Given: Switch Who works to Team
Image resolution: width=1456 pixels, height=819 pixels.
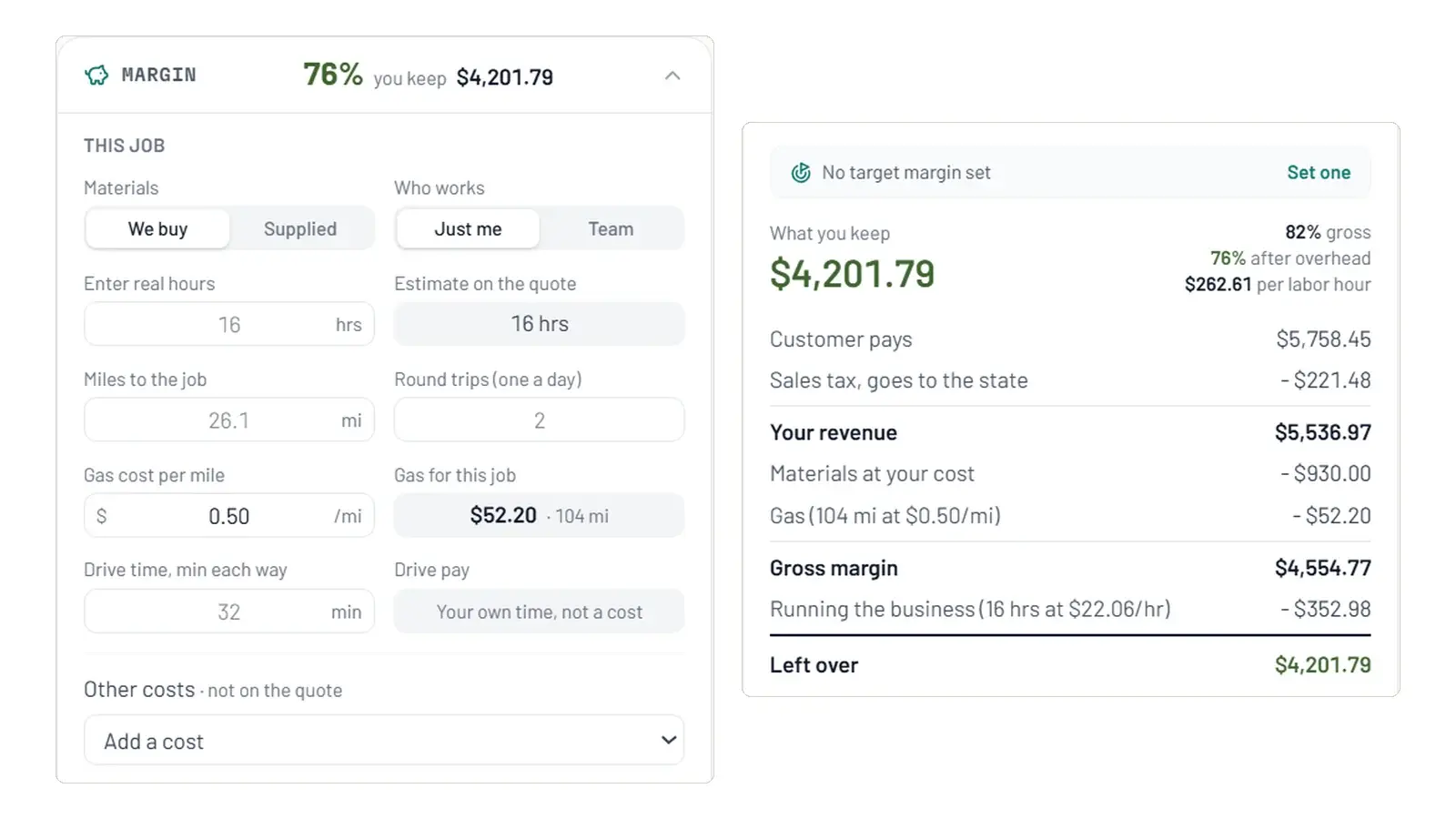Looking at the screenshot, I should pos(611,228).
